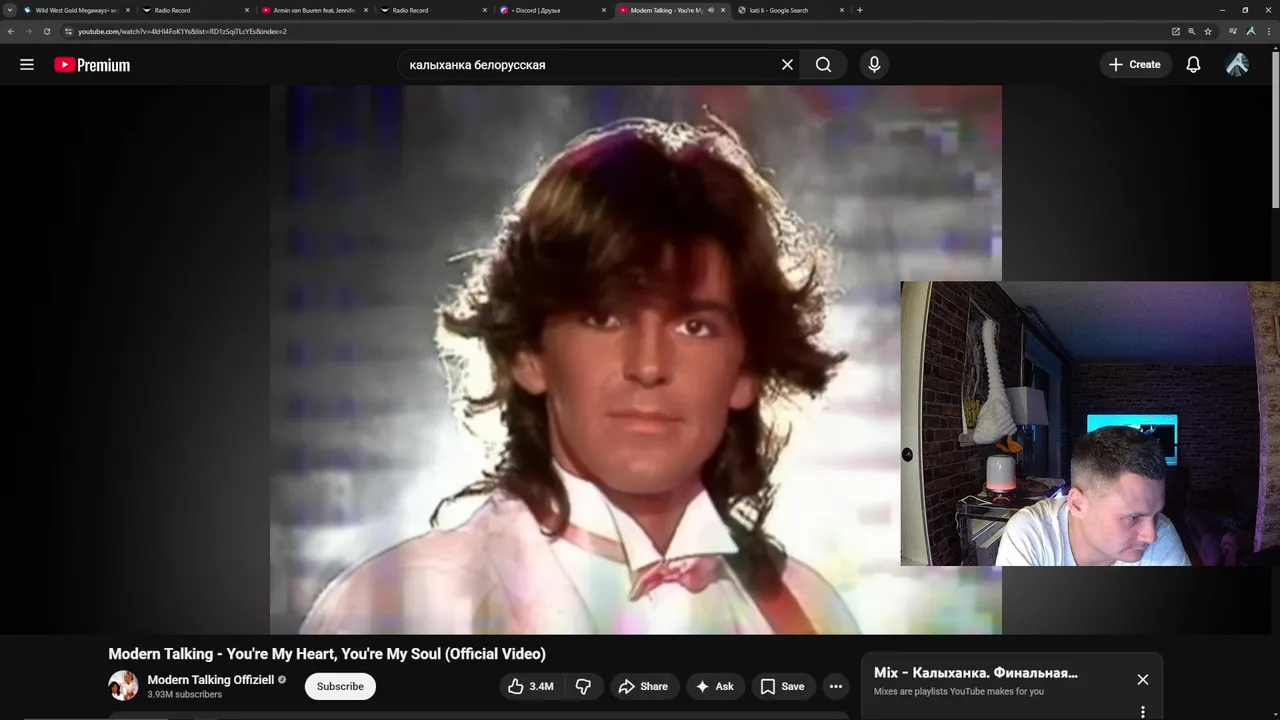Click the video title text
The height and width of the screenshot is (720, 1280).
(x=327, y=654)
